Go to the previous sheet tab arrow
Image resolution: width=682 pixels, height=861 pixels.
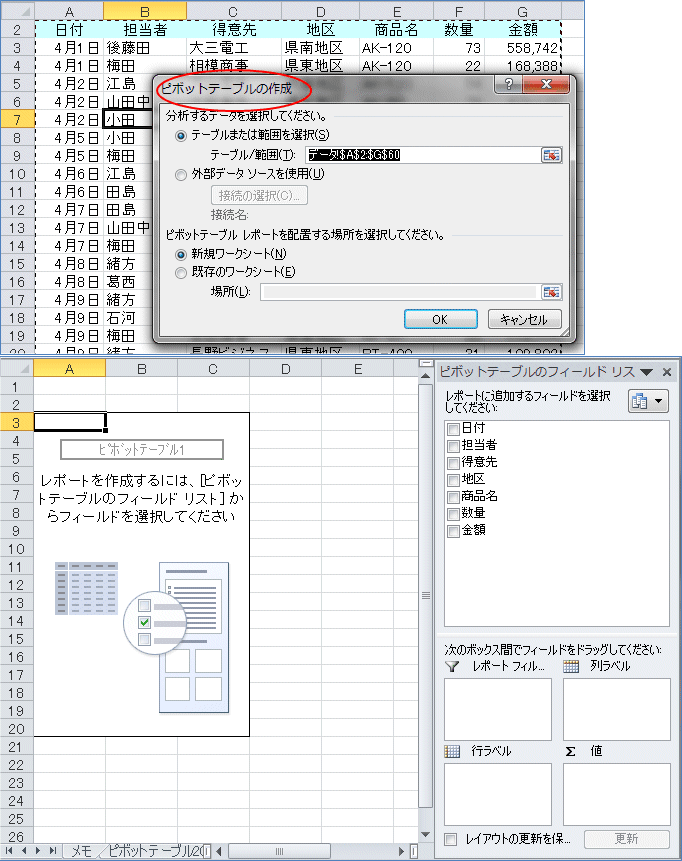click(24, 851)
